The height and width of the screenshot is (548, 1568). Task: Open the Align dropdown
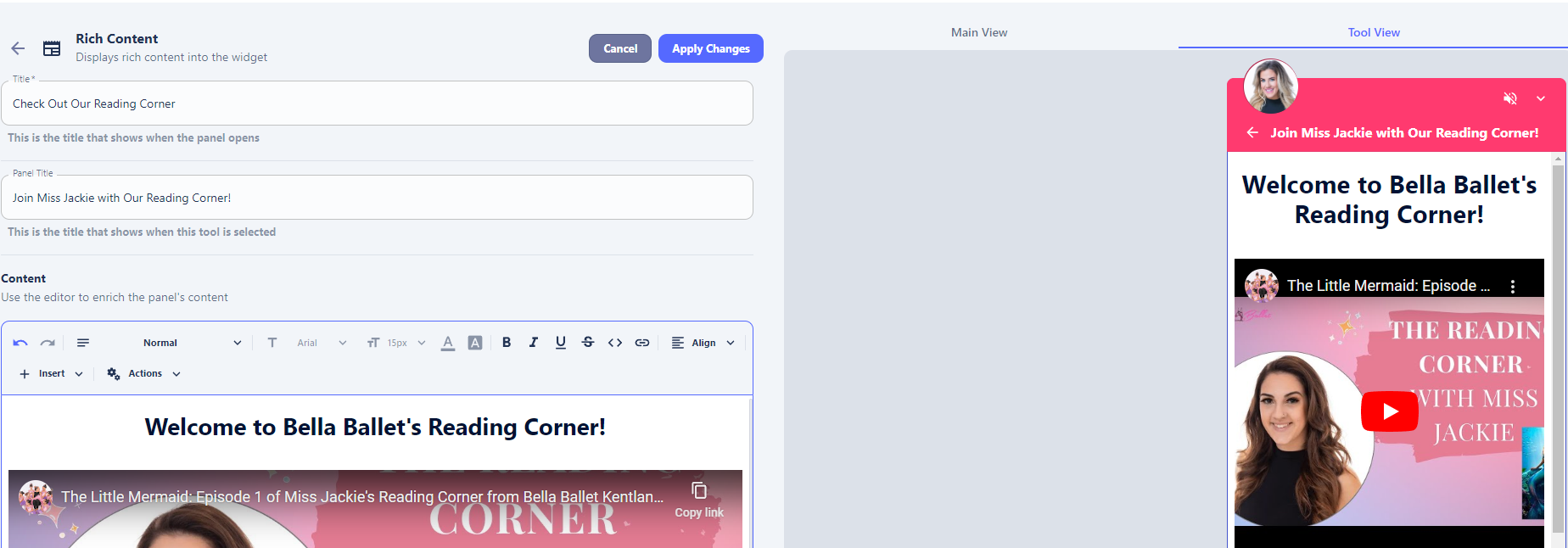point(703,343)
